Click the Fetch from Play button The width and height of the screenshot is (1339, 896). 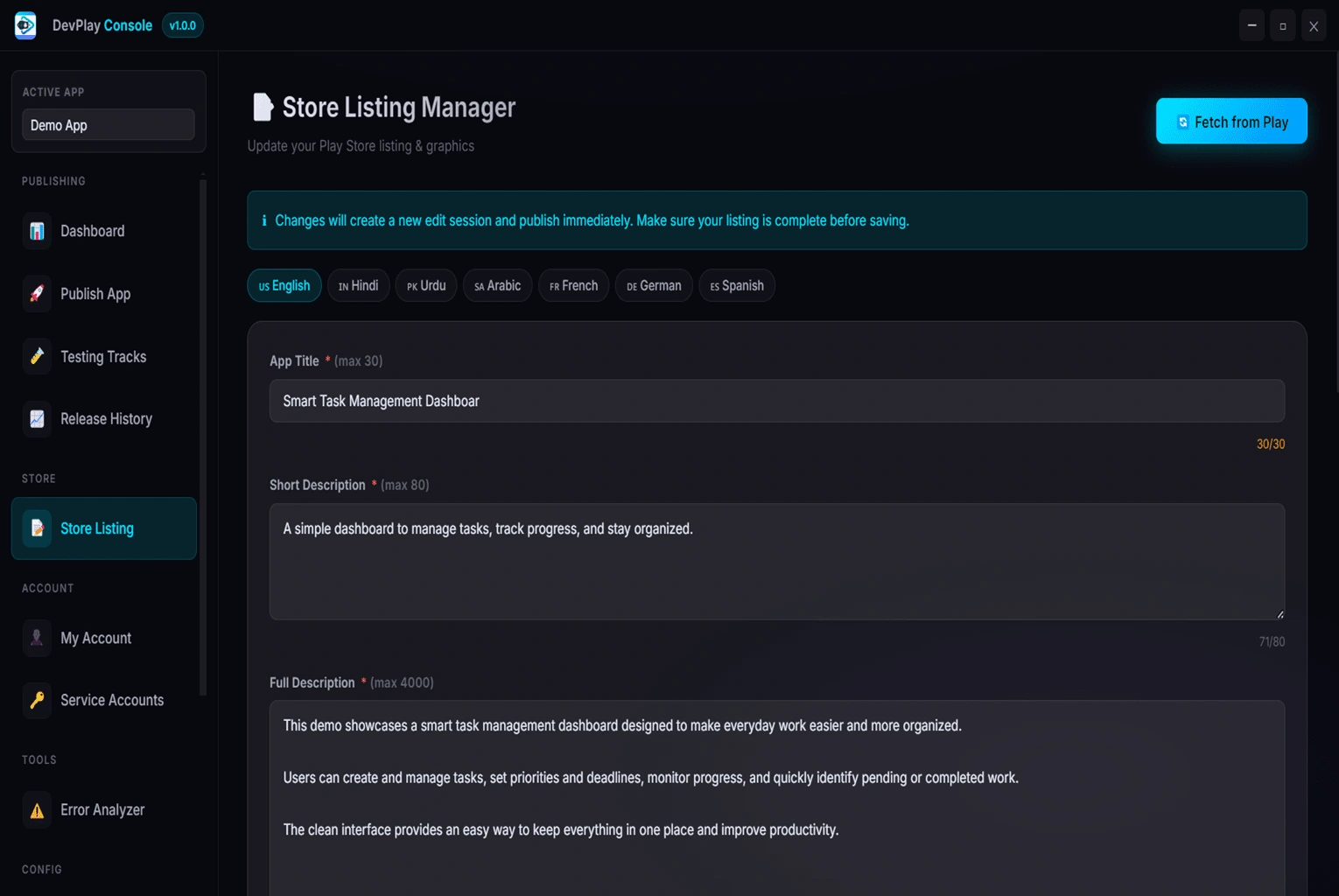pyautogui.click(x=1231, y=121)
